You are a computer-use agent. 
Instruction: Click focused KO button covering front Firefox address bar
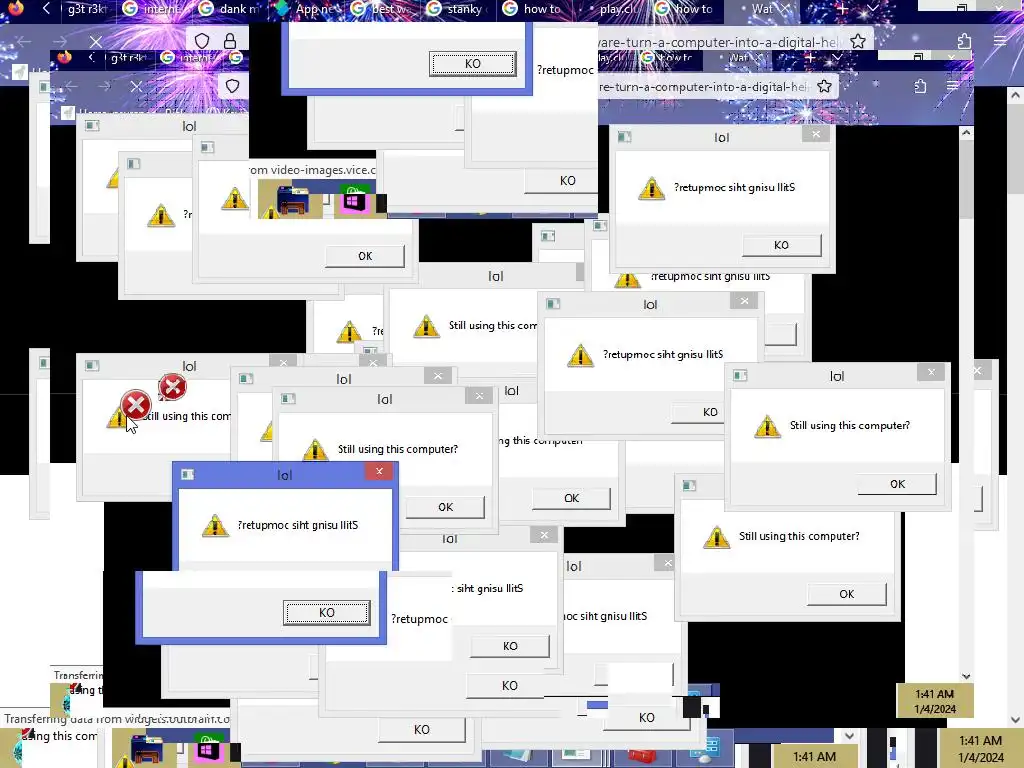pos(472,63)
